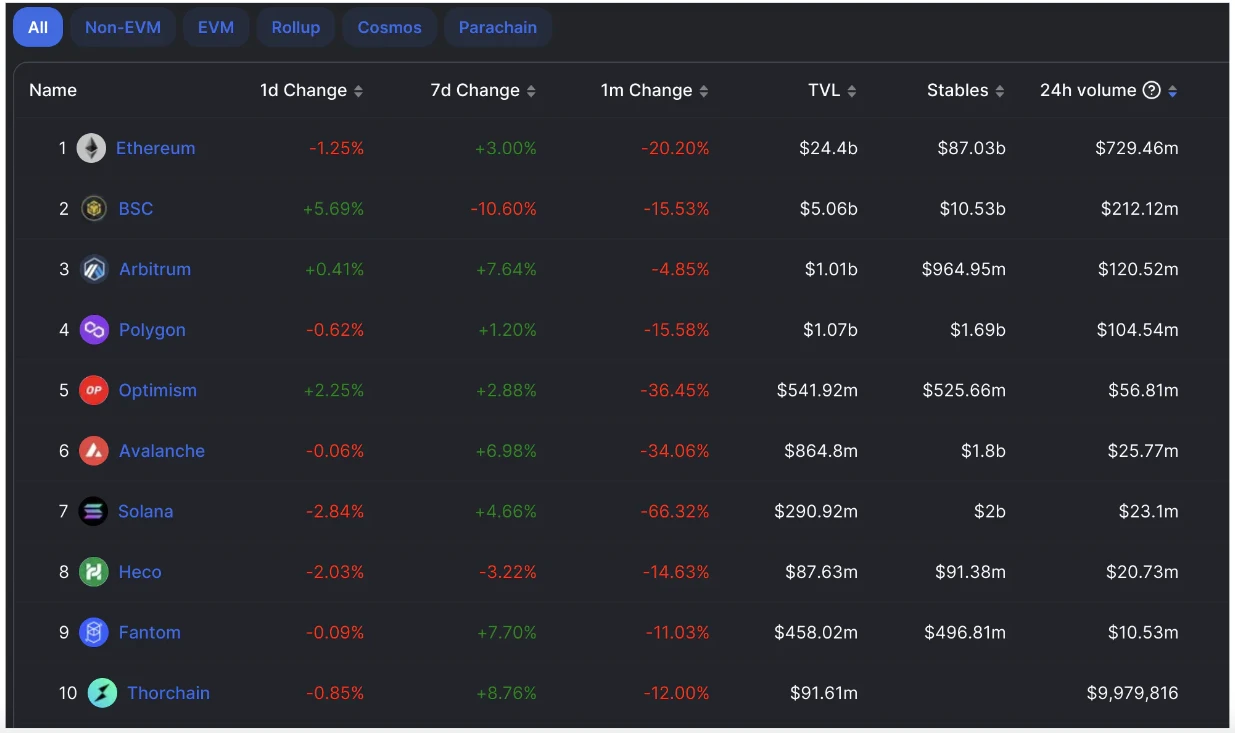This screenshot has height=733, width=1235.
Task: Switch to the Rollup filter tab
Action: tap(296, 27)
